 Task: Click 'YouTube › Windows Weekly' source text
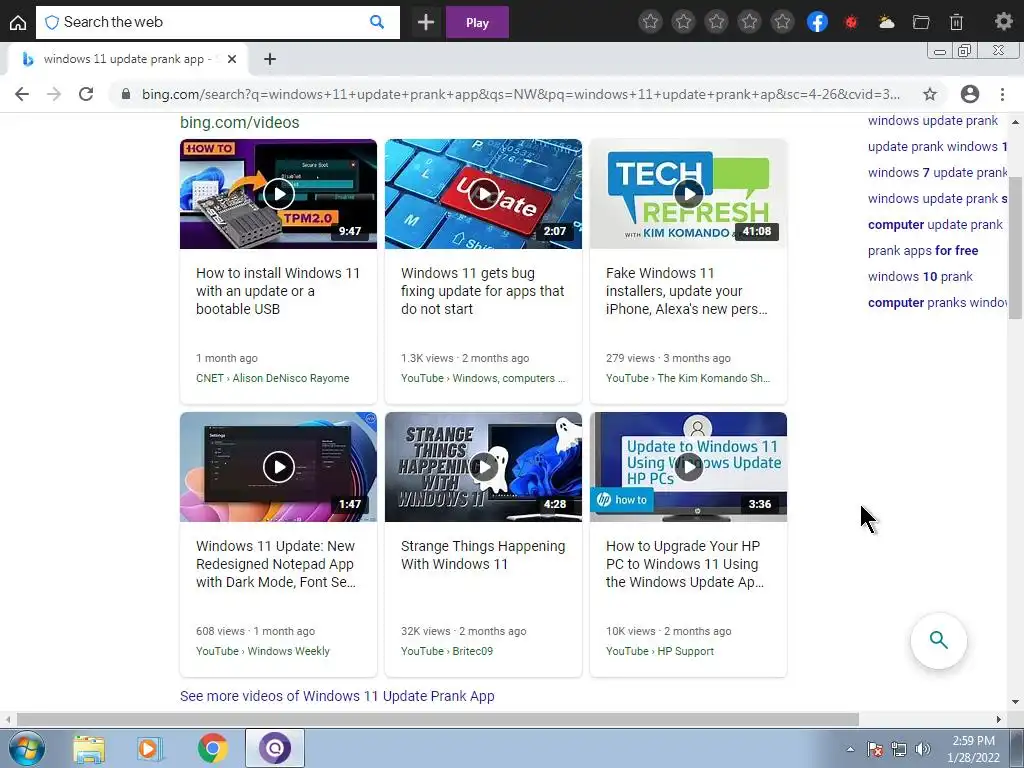click(263, 651)
